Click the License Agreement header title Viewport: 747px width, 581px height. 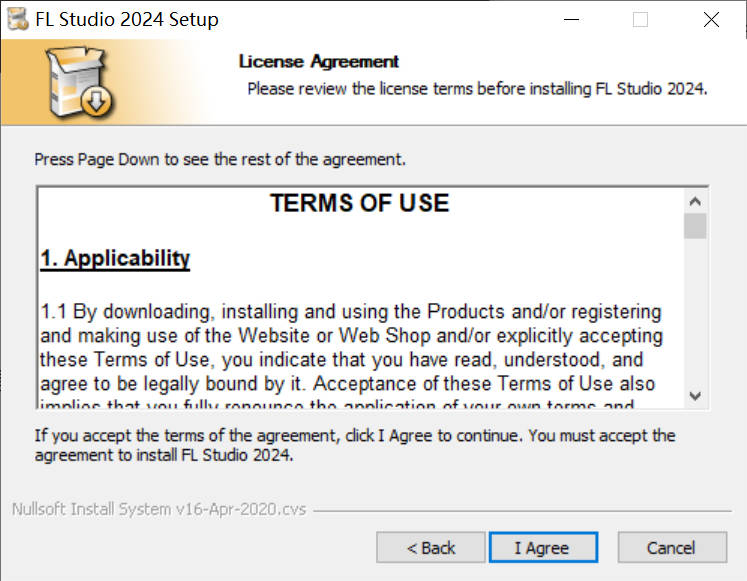tap(318, 62)
